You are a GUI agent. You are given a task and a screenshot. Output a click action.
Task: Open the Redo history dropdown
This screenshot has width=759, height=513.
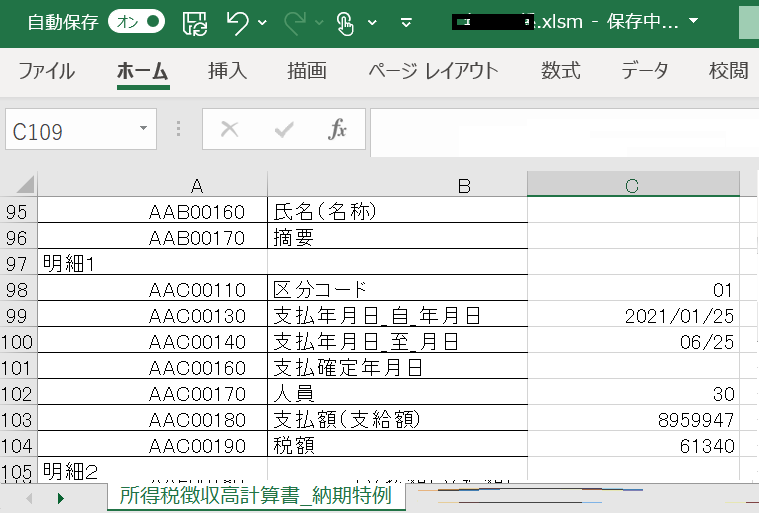(x=319, y=22)
